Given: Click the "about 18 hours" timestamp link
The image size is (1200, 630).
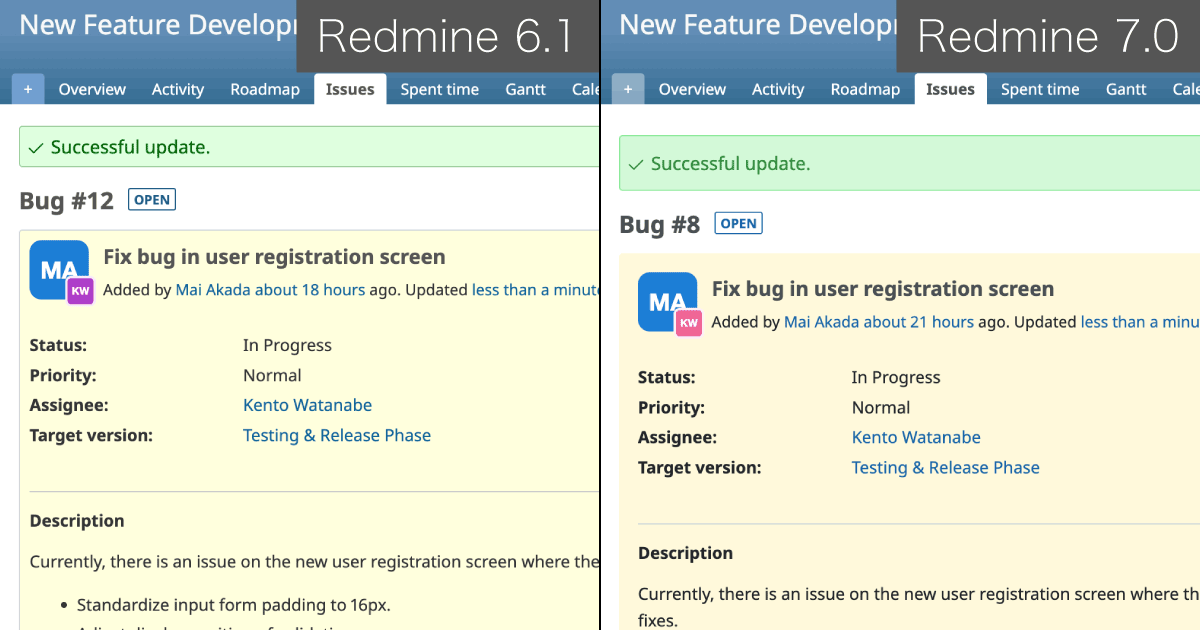Looking at the screenshot, I should 310,290.
